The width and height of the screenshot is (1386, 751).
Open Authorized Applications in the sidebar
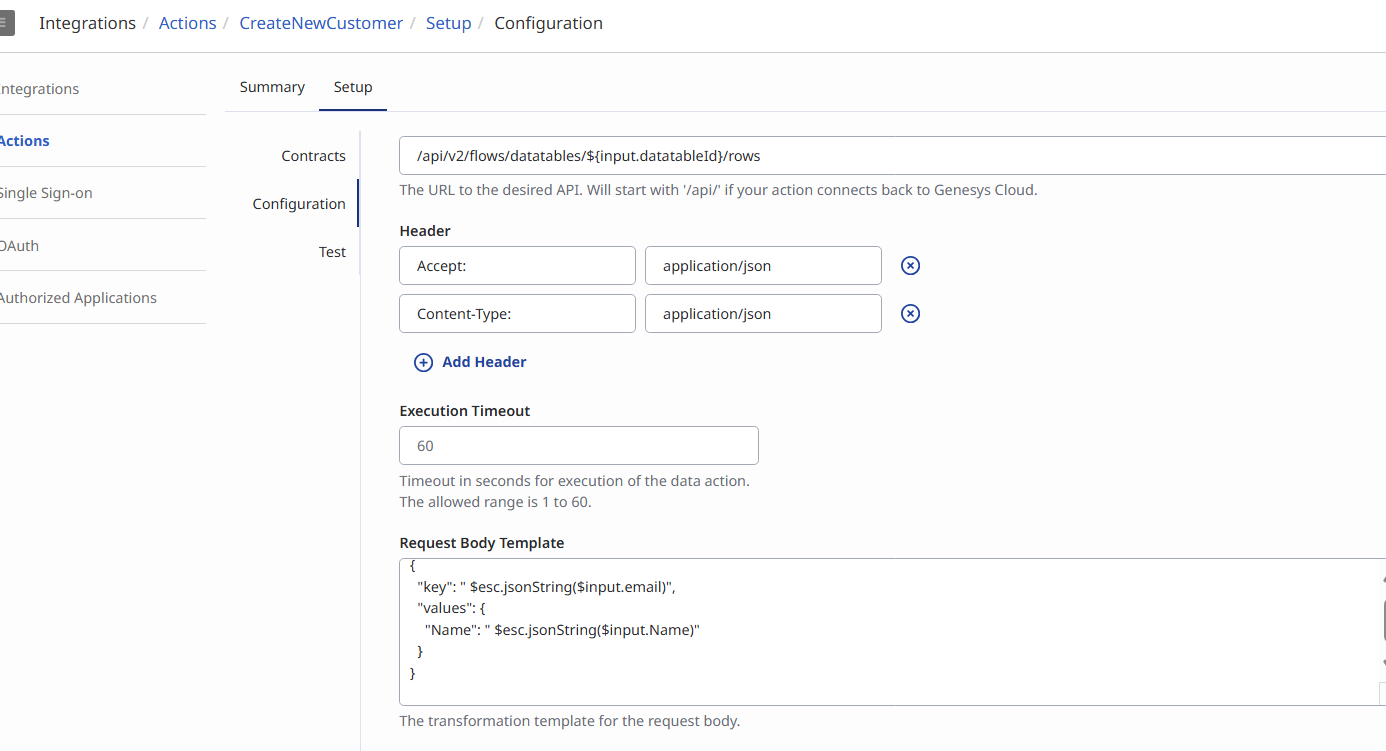(x=78, y=298)
